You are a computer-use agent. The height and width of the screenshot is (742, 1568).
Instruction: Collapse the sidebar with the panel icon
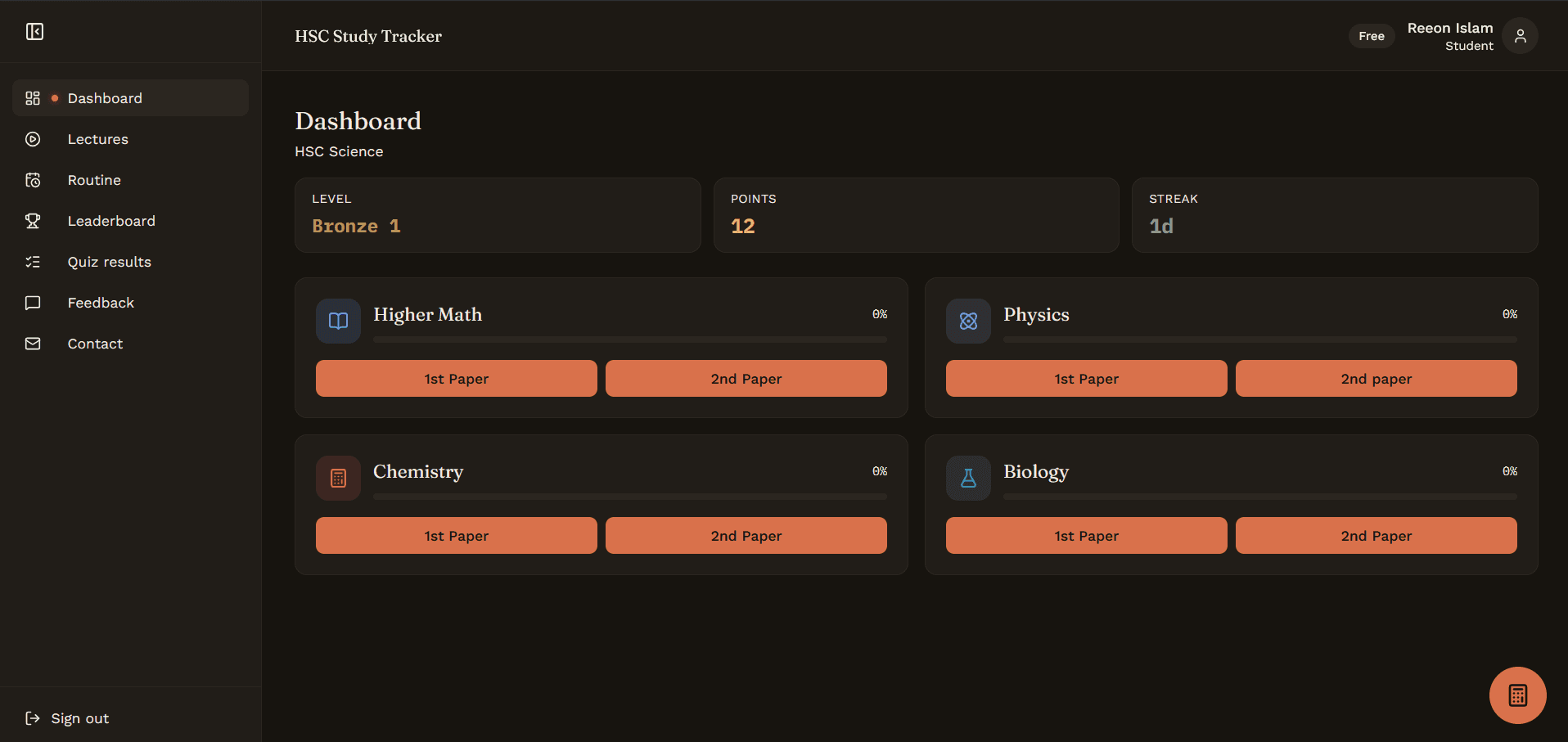(34, 32)
